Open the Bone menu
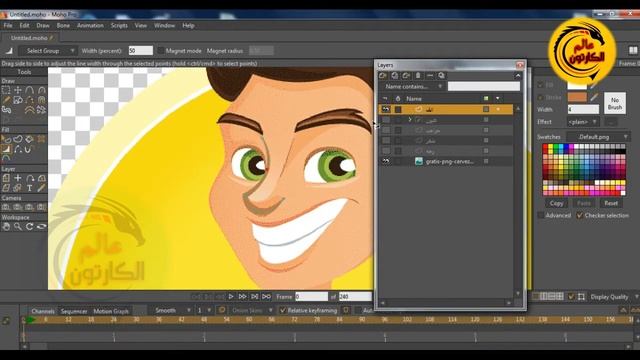This screenshot has width=640, height=360. pyautogui.click(x=63, y=25)
